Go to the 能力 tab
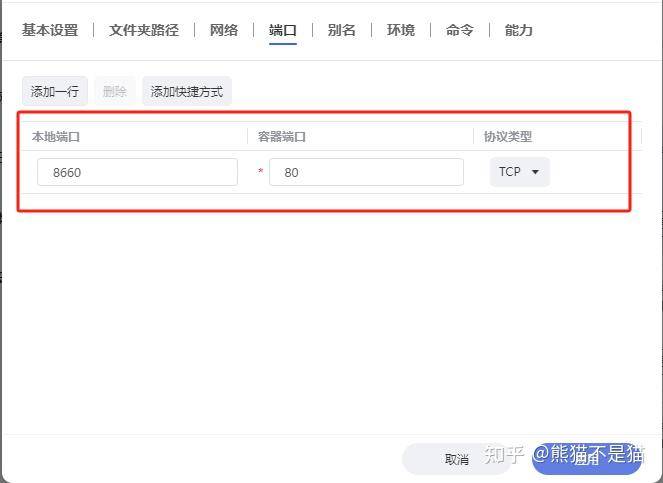 tap(518, 30)
